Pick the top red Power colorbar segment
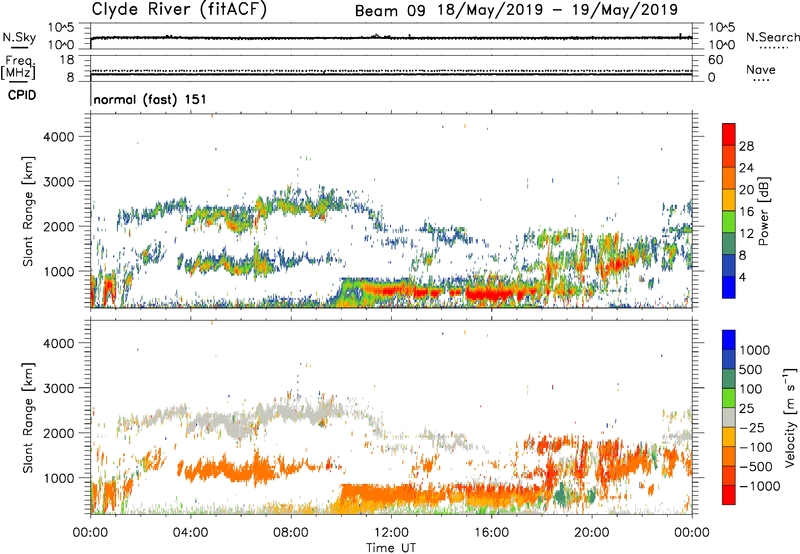 point(729,134)
